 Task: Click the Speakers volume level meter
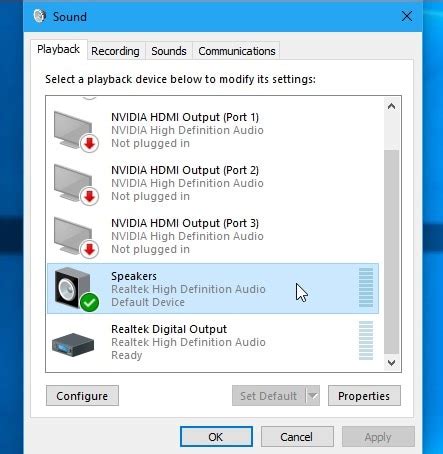click(x=366, y=287)
